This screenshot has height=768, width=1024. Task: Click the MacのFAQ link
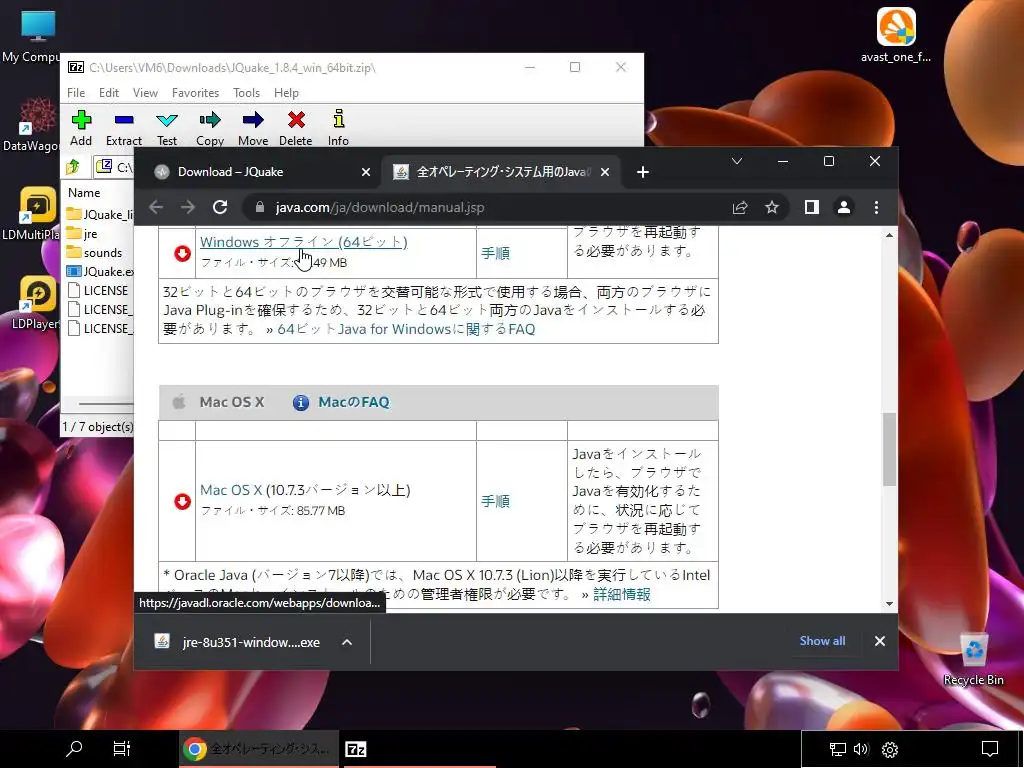[354, 402]
